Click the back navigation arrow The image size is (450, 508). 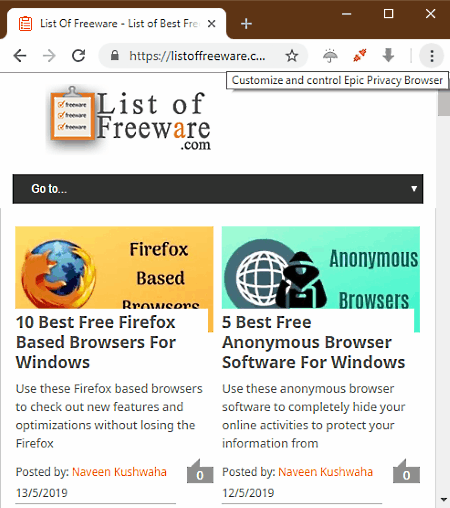tap(20, 56)
